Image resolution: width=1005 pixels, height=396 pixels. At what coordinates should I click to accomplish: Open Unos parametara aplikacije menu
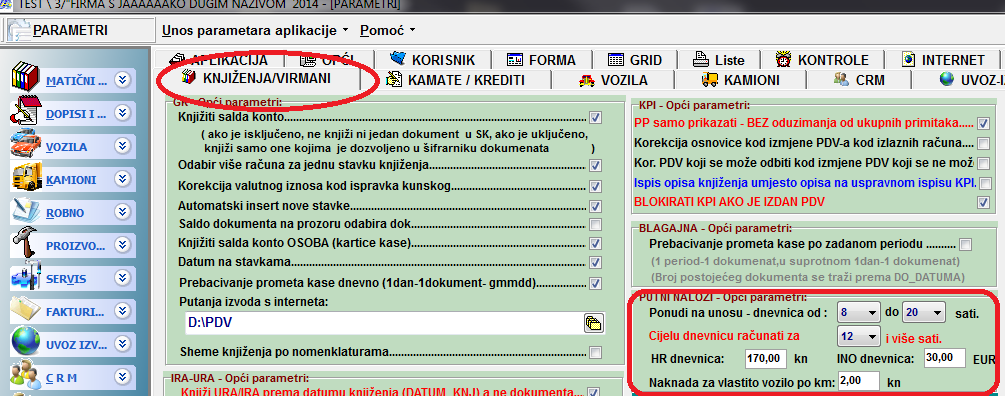[255, 30]
